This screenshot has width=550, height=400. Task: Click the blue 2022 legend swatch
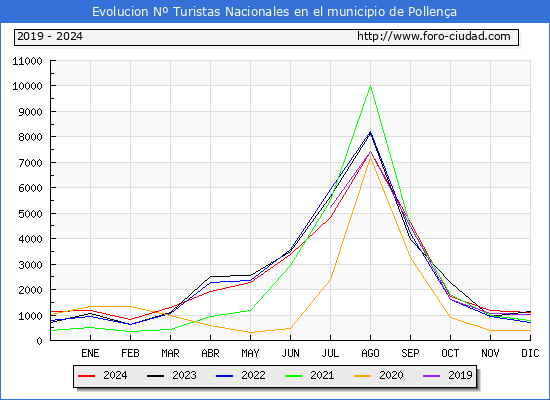tap(224, 376)
